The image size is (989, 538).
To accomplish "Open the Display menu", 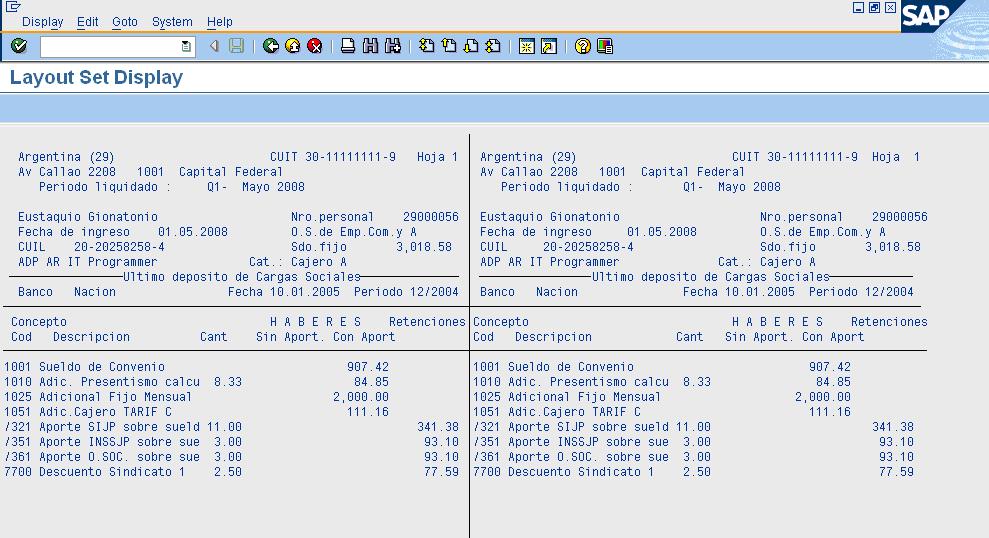I will click(x=42, y=21).
